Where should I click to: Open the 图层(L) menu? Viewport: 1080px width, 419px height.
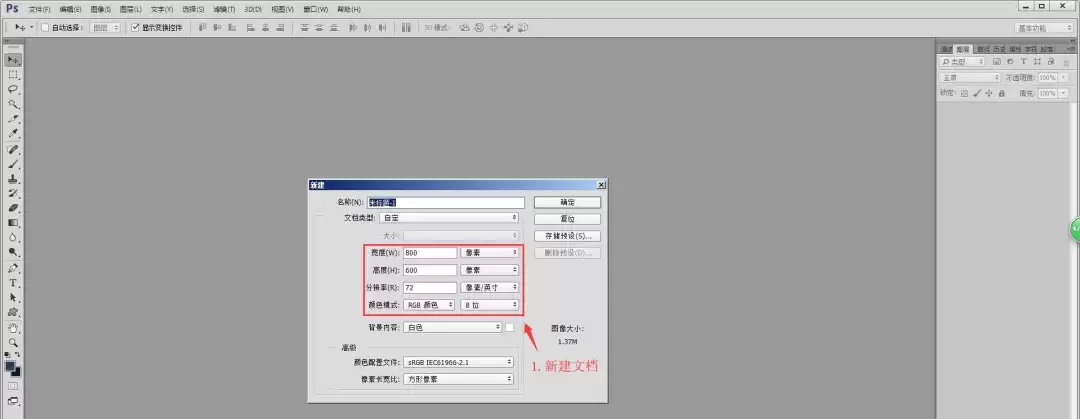point(131,10)
